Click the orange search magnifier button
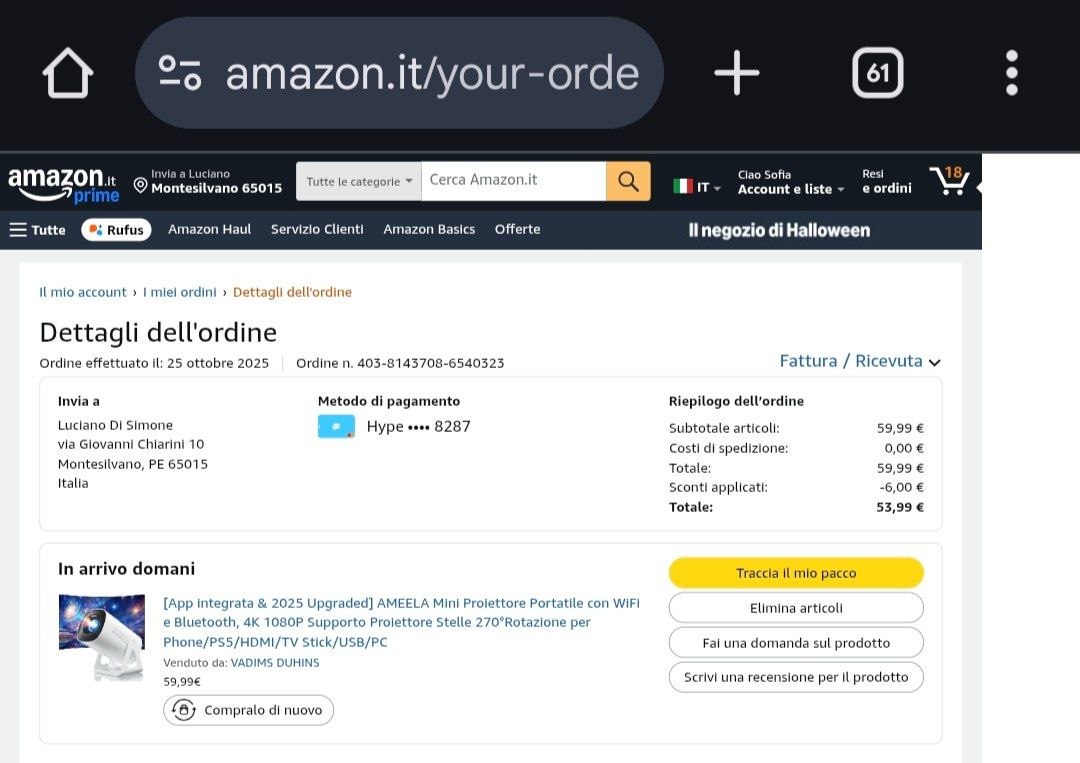This screenshot has height=763, width=1080. click(628, 181)
